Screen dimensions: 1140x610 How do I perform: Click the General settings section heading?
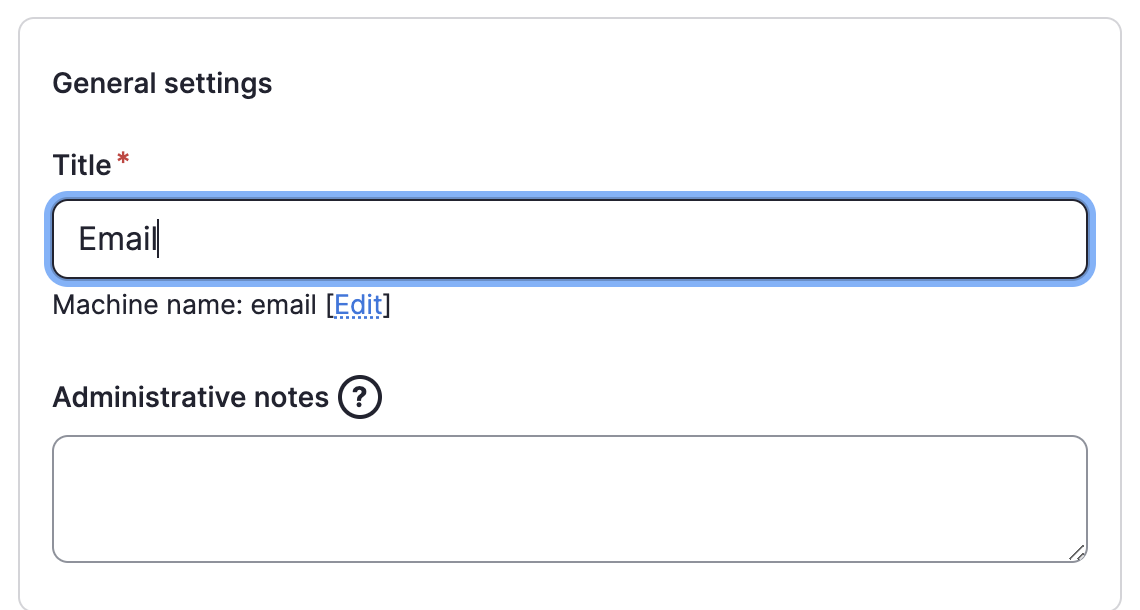(x=162, y=83)
